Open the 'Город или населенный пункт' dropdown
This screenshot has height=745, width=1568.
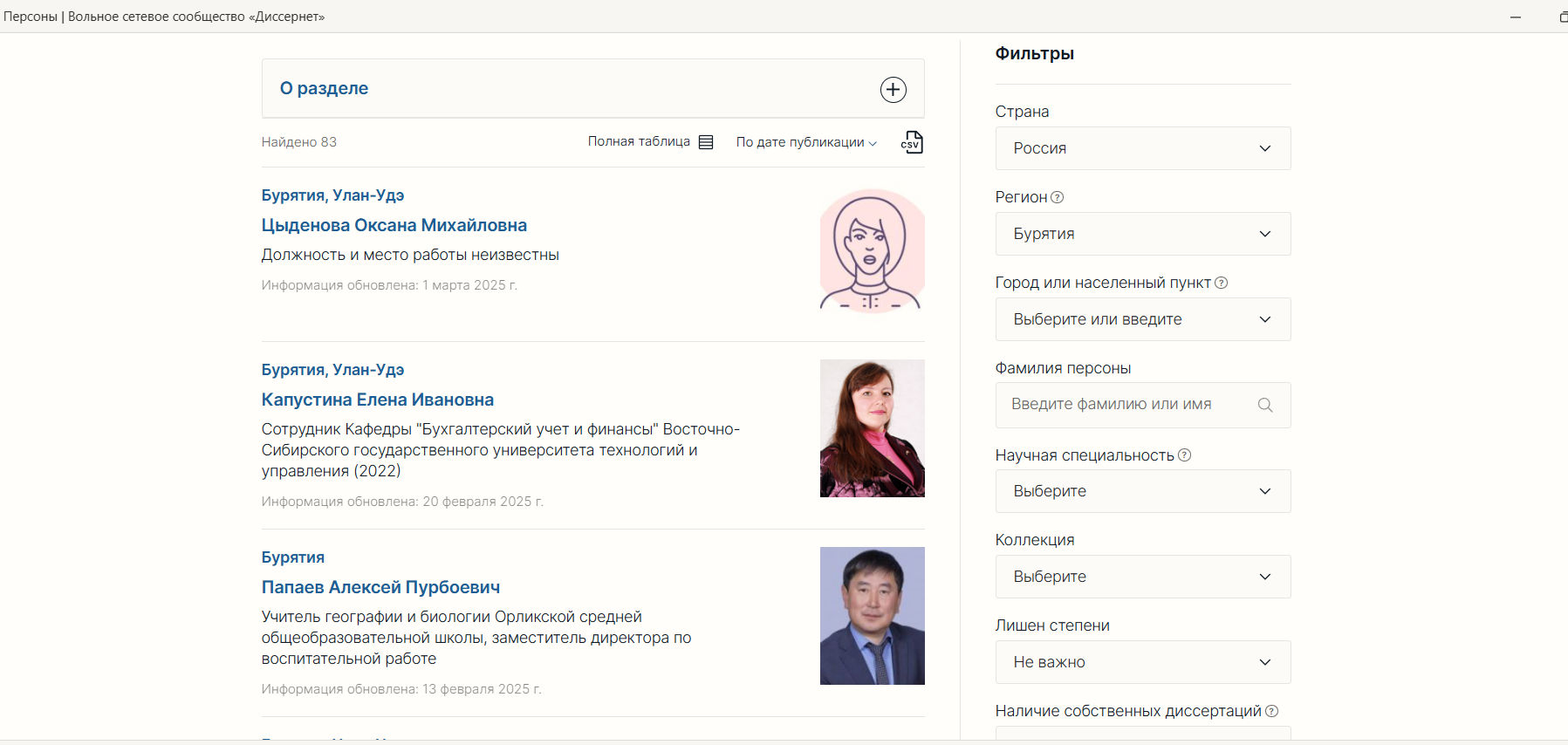1142,319
